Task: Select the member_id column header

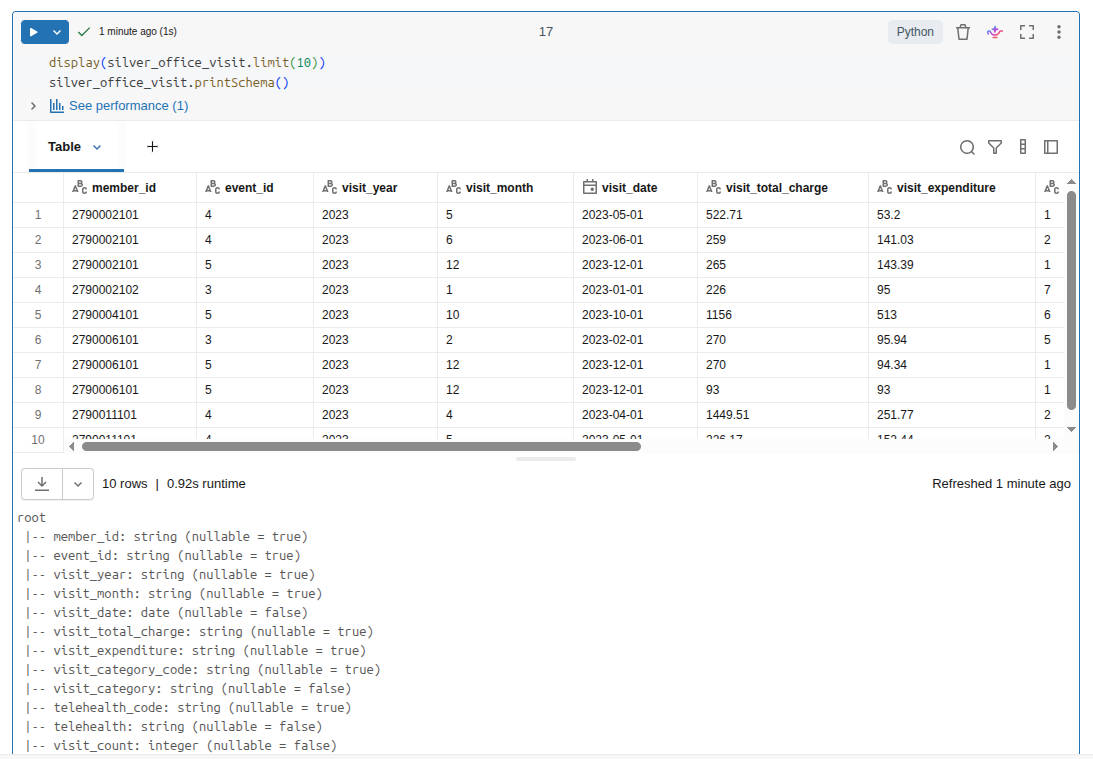Action: pyautogui.click(x=123, y=187)
